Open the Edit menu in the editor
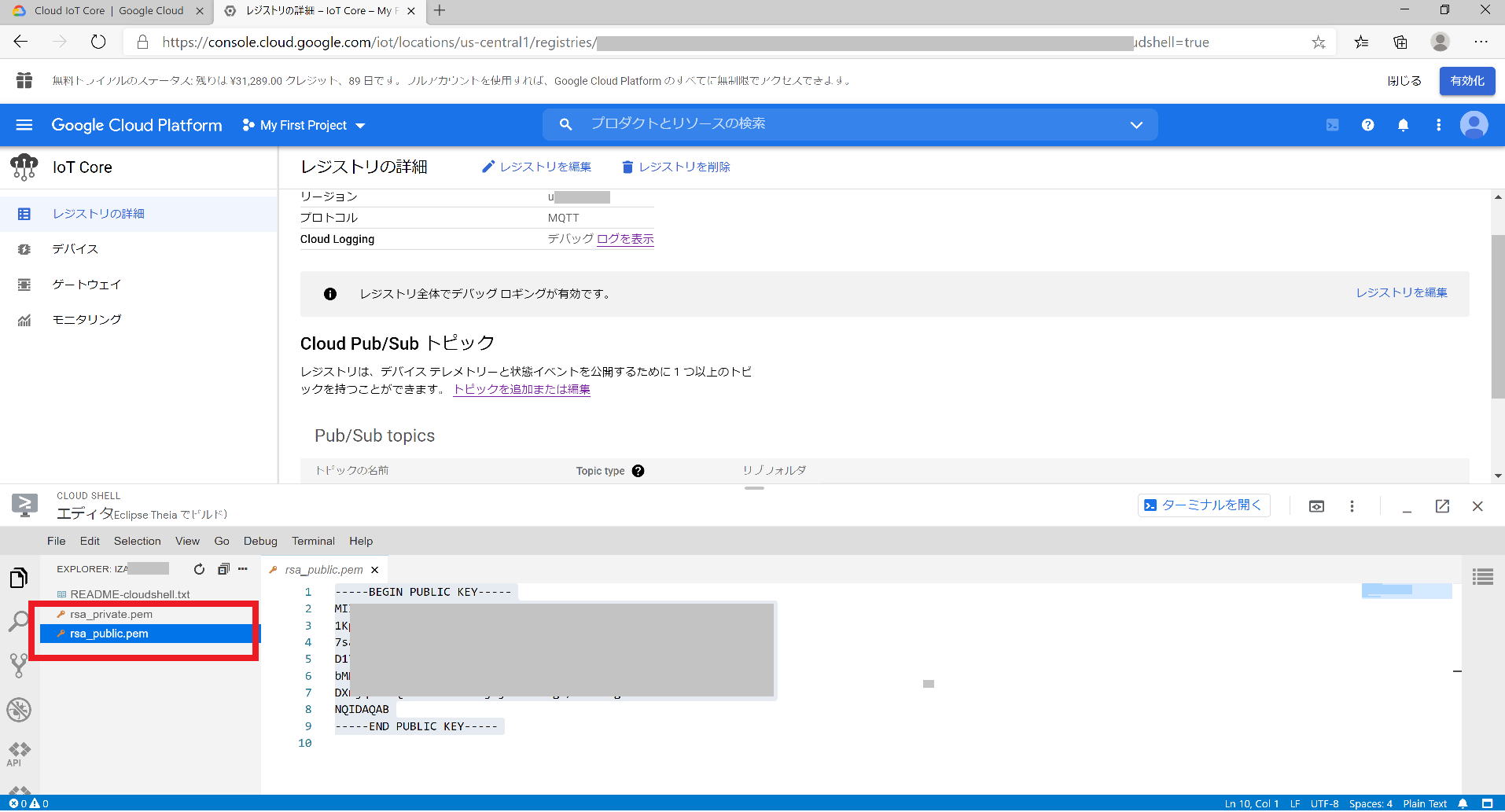The width and height of the screenshot is (1505, 812). coord(90,541)
